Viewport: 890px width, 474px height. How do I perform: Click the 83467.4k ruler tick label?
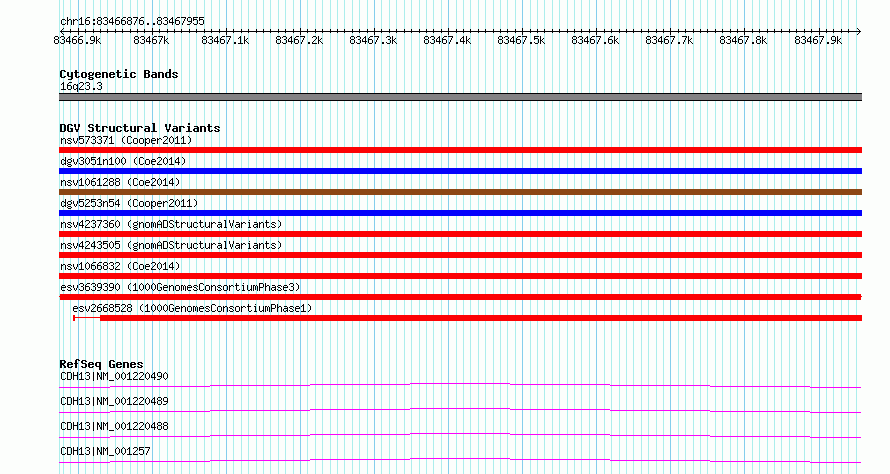pos(447,40)
